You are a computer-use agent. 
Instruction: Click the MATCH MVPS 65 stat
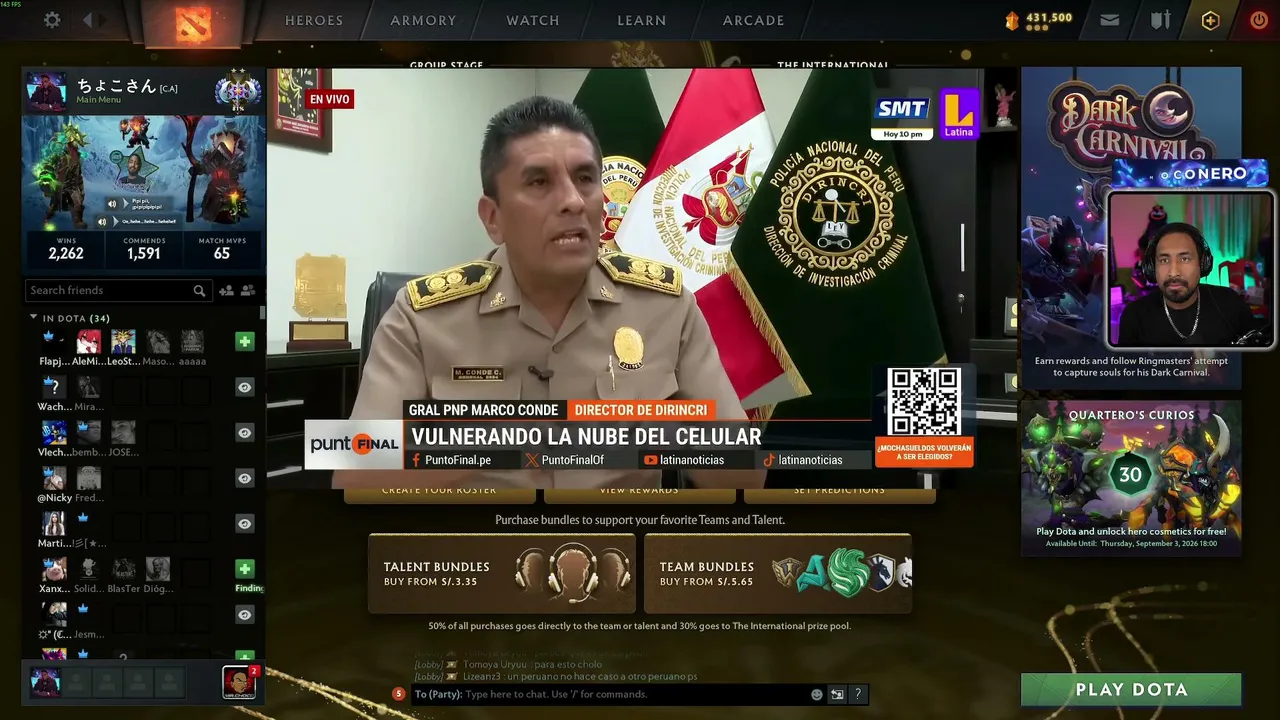pos(222,249)
